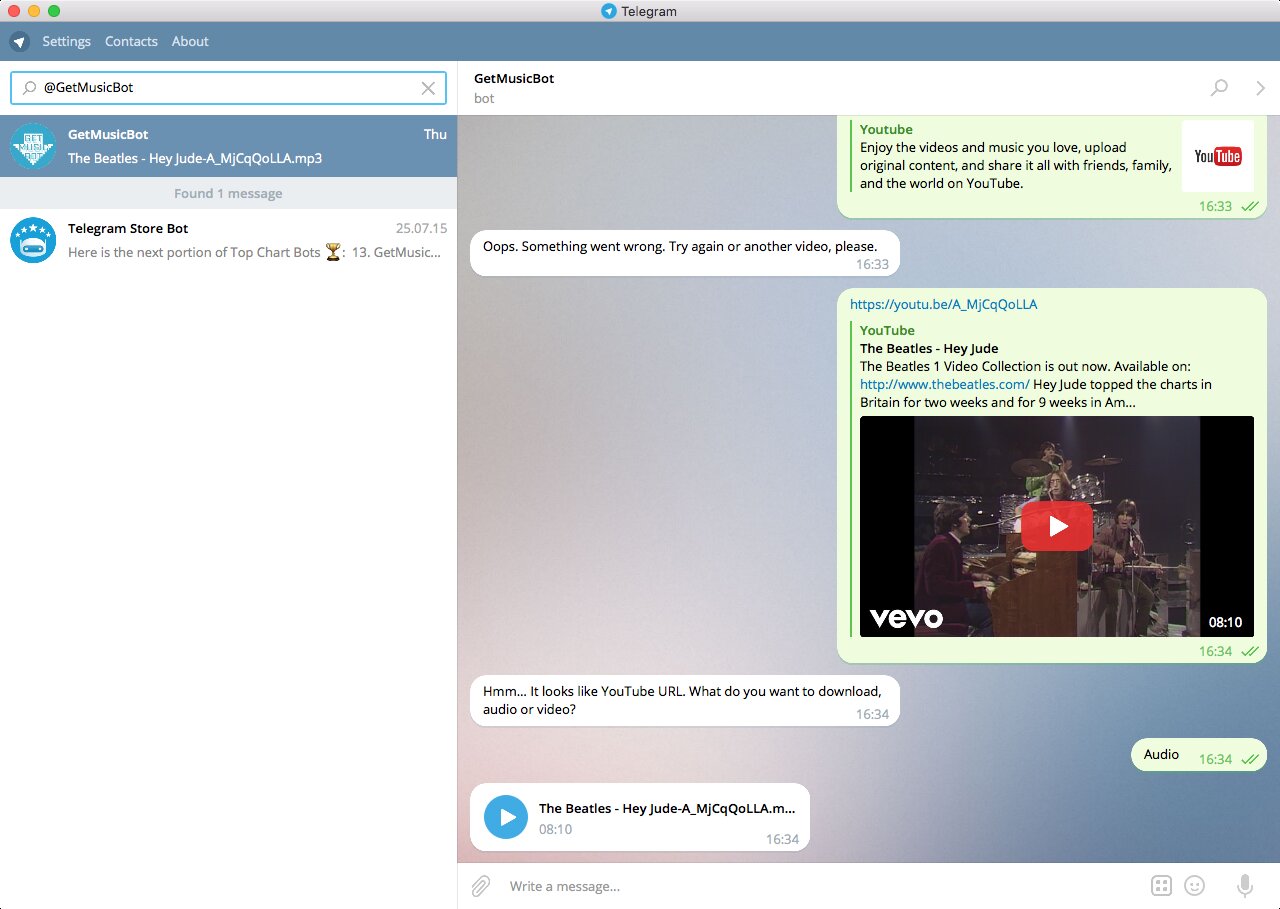Click the paperclip attach file icon

coord(481,886)
